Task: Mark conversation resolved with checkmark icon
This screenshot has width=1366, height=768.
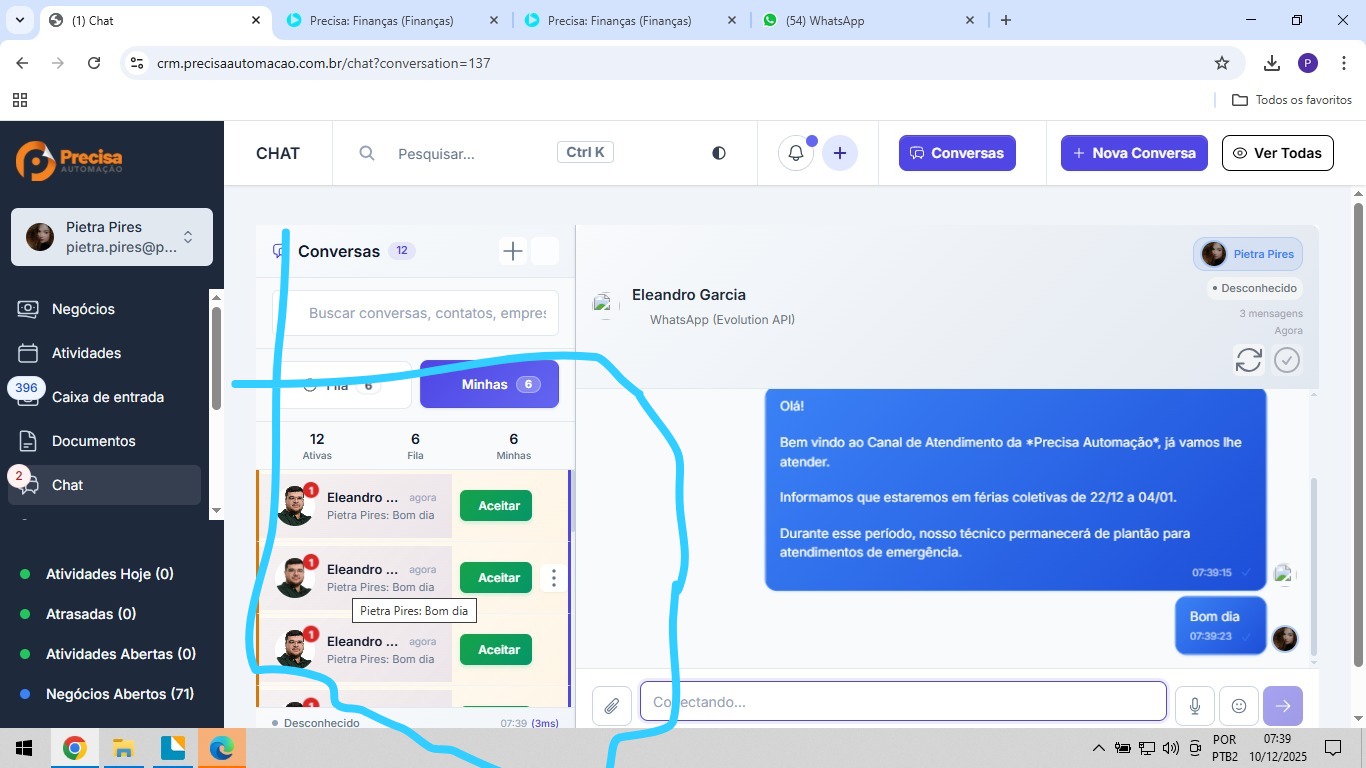Action: coord(1287,360)
